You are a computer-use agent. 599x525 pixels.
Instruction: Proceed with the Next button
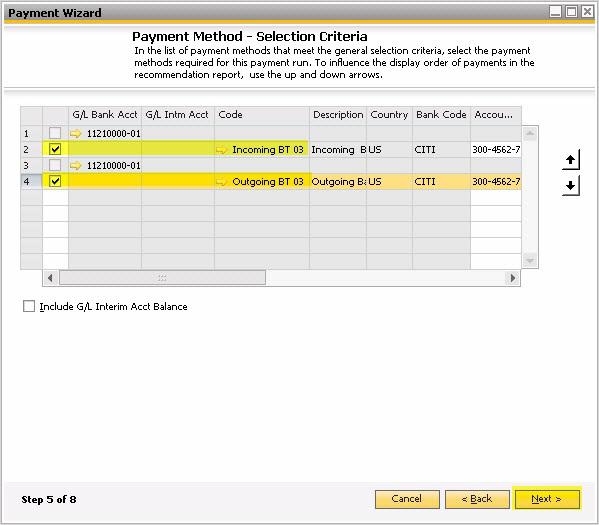(x=547, y=499)
